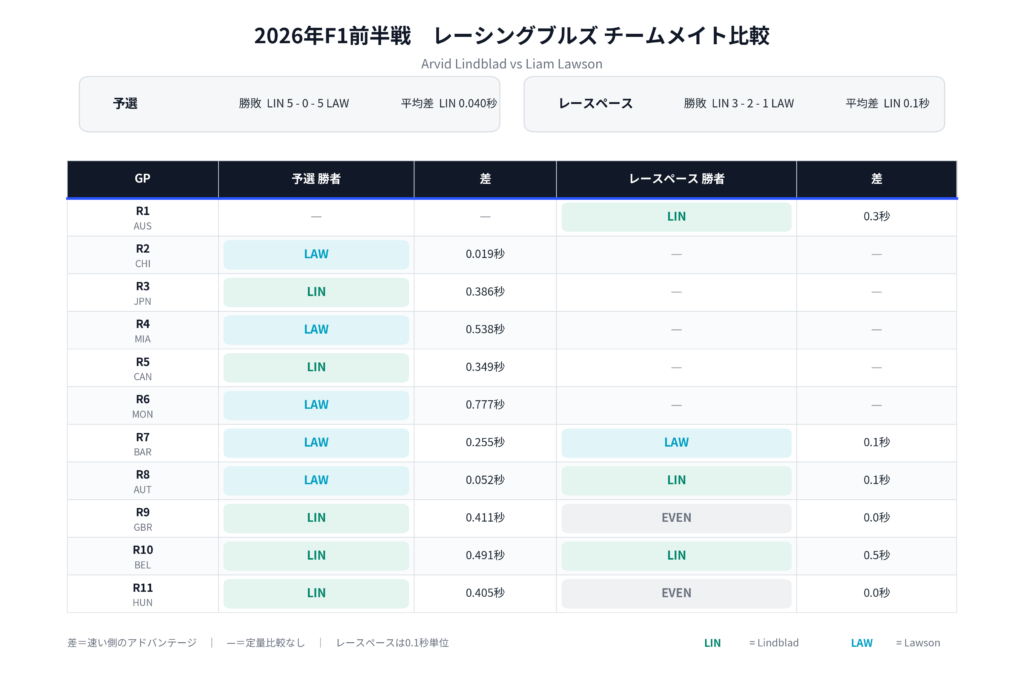
Task: Click the LAW qualifying badge in R2 row
Action: pyautogui.click(x=316, y=255)
